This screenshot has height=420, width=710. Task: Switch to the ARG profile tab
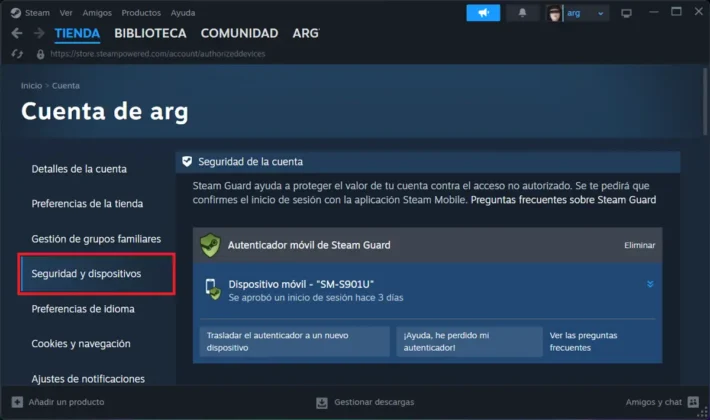[x=306, y=33]
